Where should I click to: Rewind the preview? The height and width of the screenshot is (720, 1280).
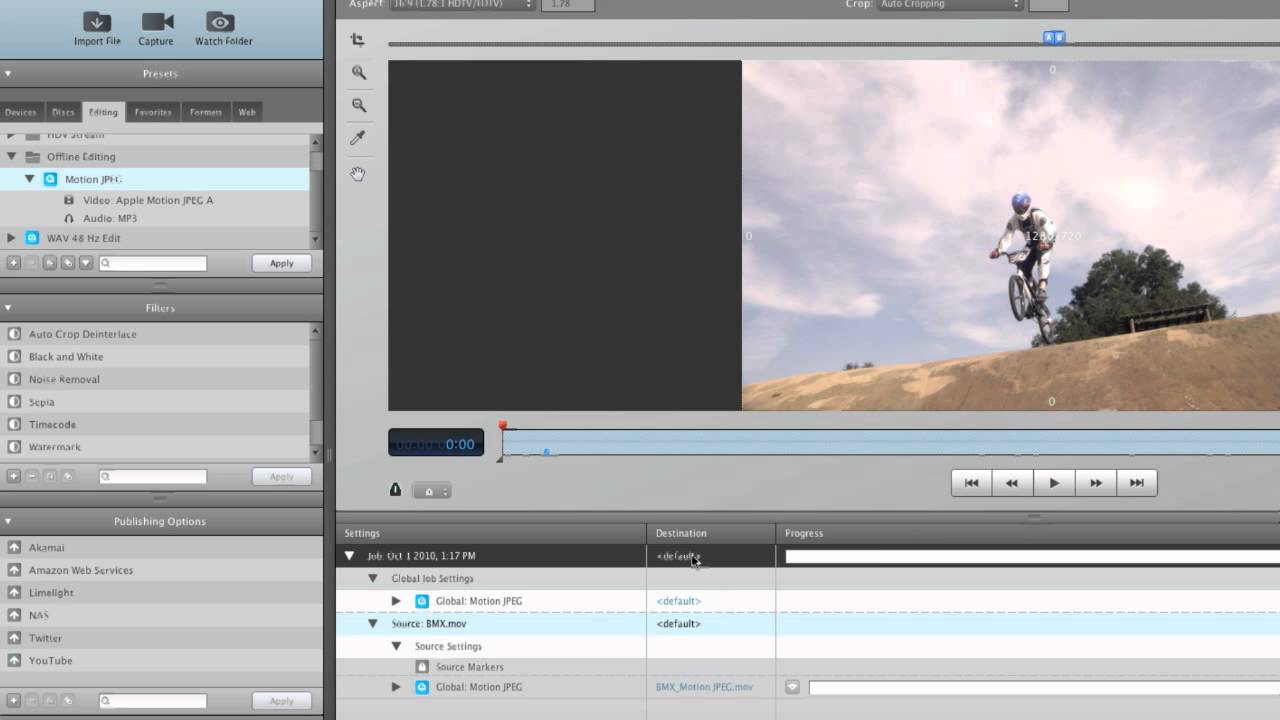(1012, 483)
